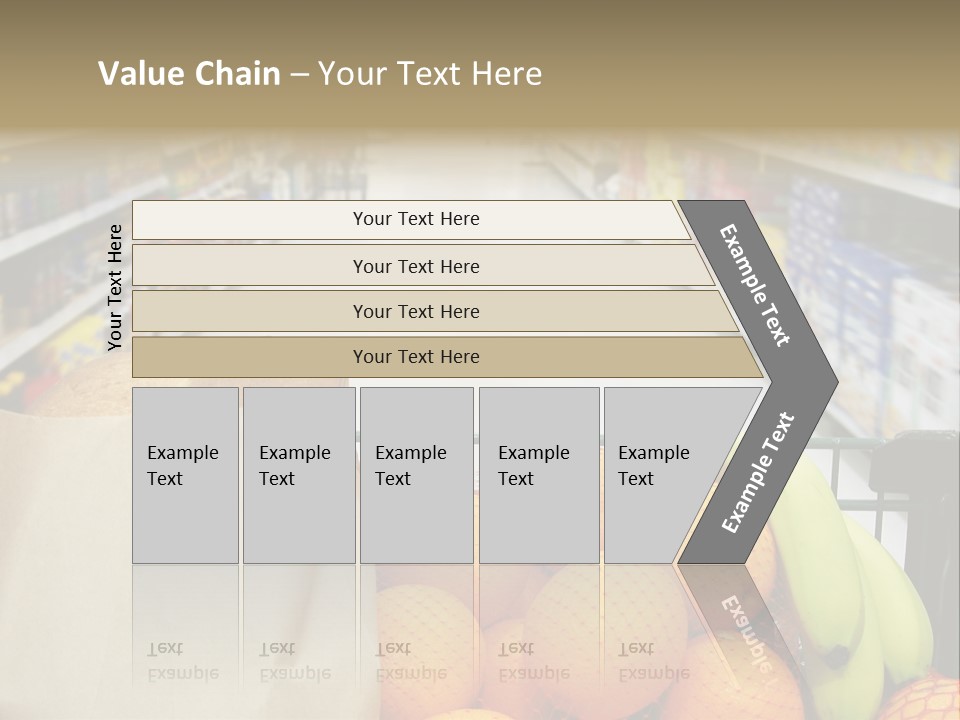Click the lower dark arrow 'Example Text' segment
The width and height of the screenshot is (960, 720).
click(x=758, y=472)
